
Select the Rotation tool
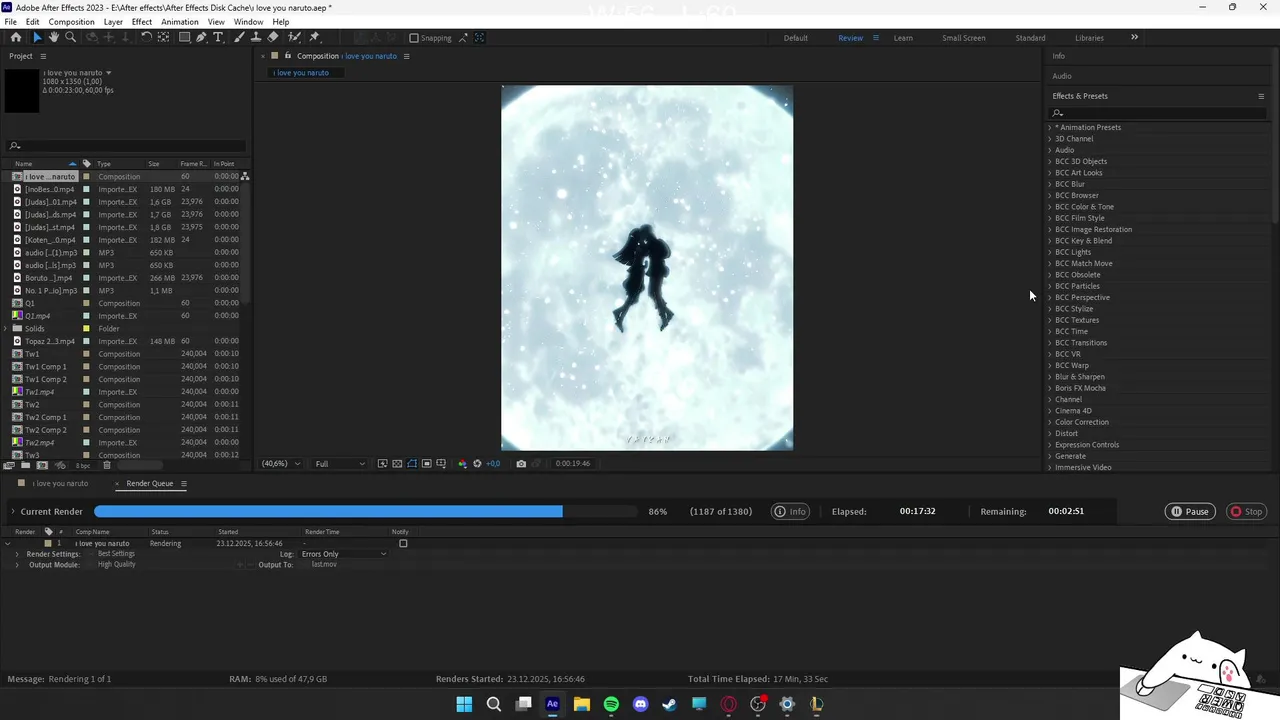pyautogui.click(x=146, y=37)
